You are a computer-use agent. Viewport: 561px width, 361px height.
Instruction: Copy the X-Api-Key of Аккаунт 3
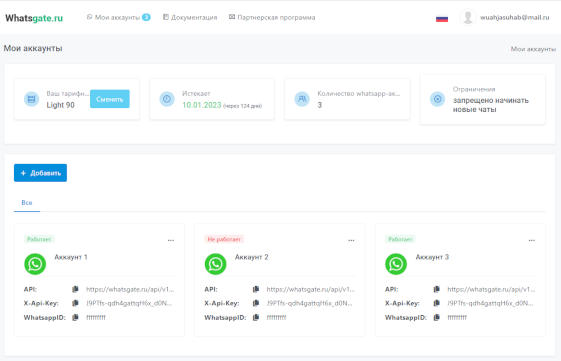(436, 303)
